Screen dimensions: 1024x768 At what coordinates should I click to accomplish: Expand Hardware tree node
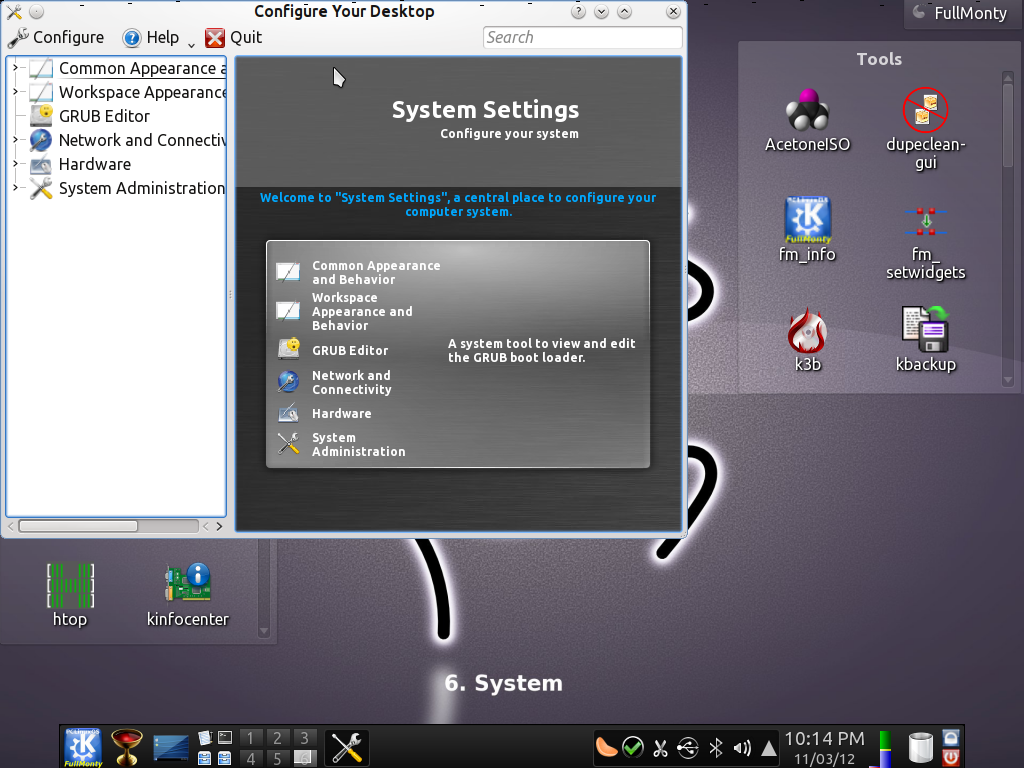pos(15,164)
